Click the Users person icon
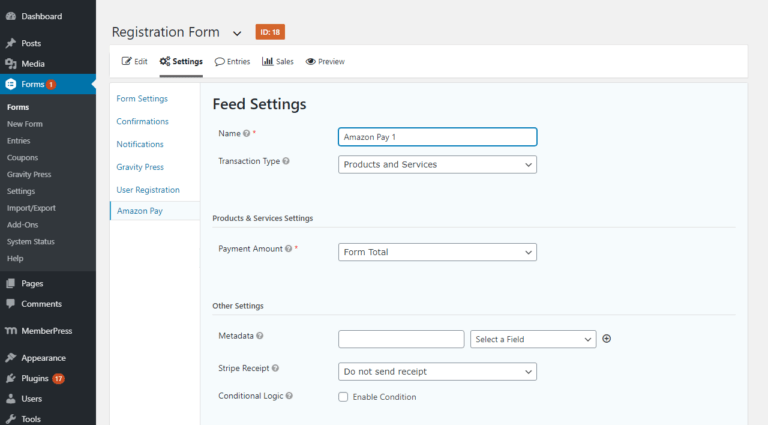This screenshot has height=425, width=768. pyautogui.click(x=11, y=399)
